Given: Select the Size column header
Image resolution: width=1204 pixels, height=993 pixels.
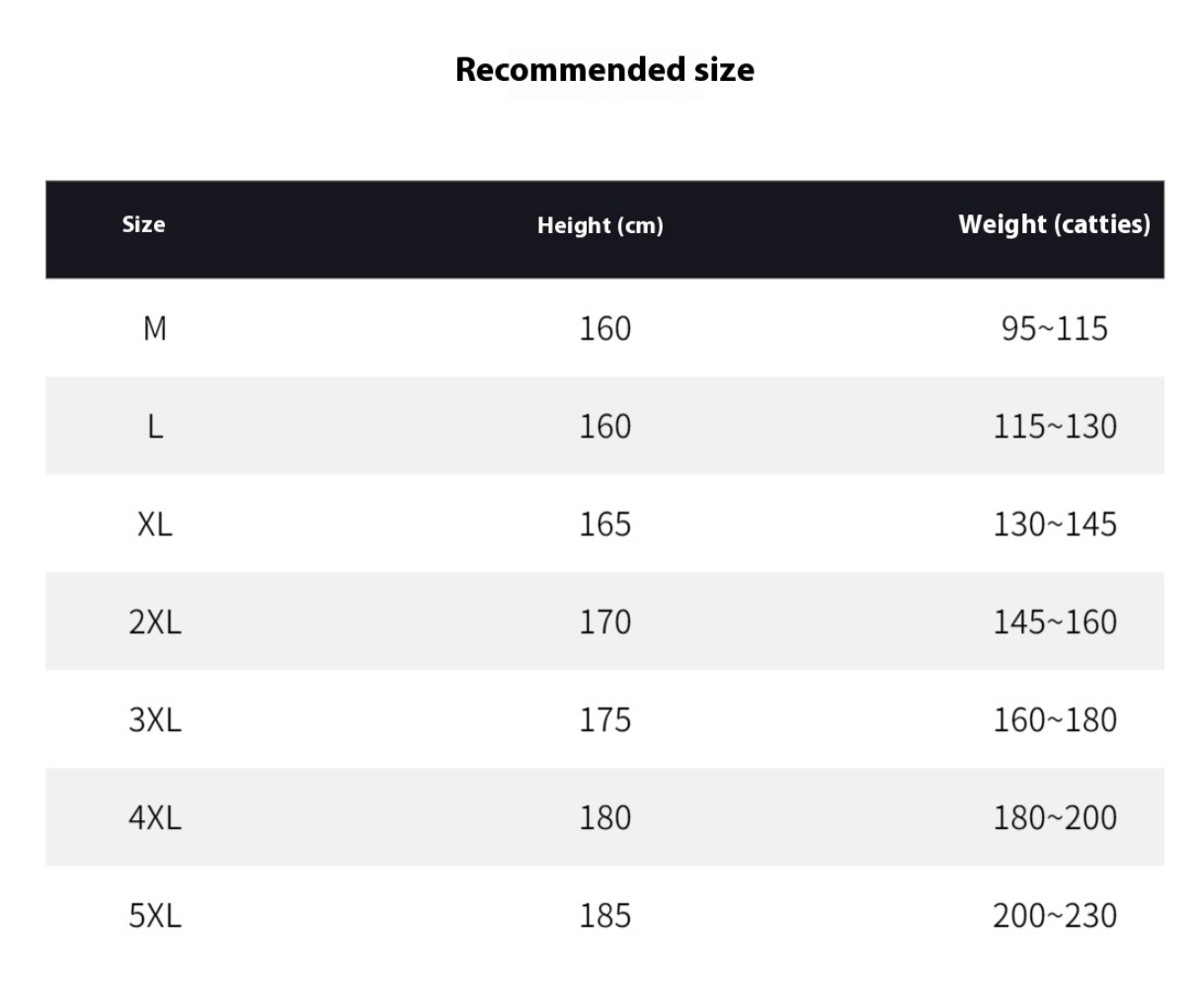Looking at the screenshot, I should [143, 224].
